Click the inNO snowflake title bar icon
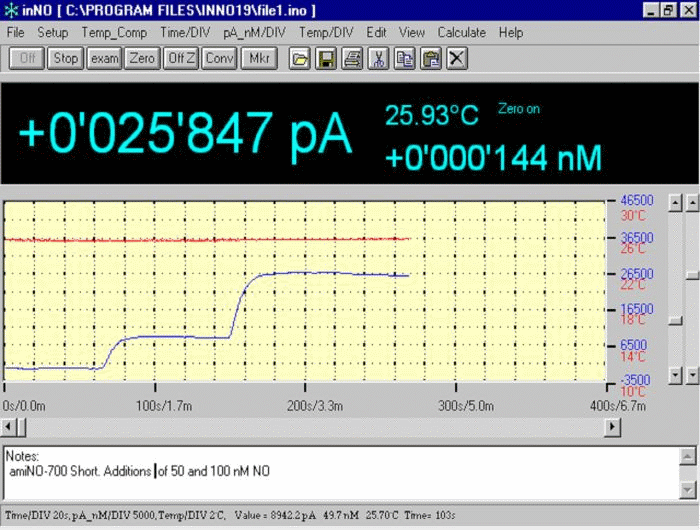The height and width of the screenshot is (530, 700). pyautogui.click(x=11, y=10)
